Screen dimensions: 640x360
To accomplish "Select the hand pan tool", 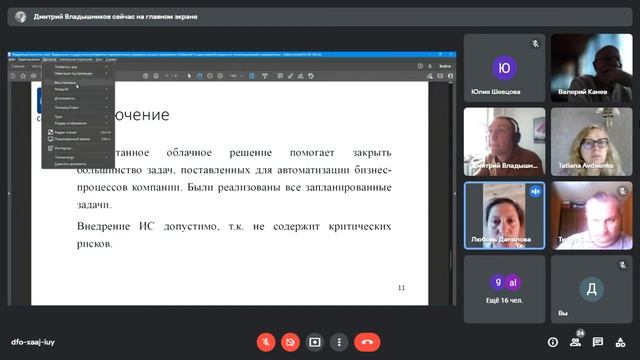I will 200,76.
